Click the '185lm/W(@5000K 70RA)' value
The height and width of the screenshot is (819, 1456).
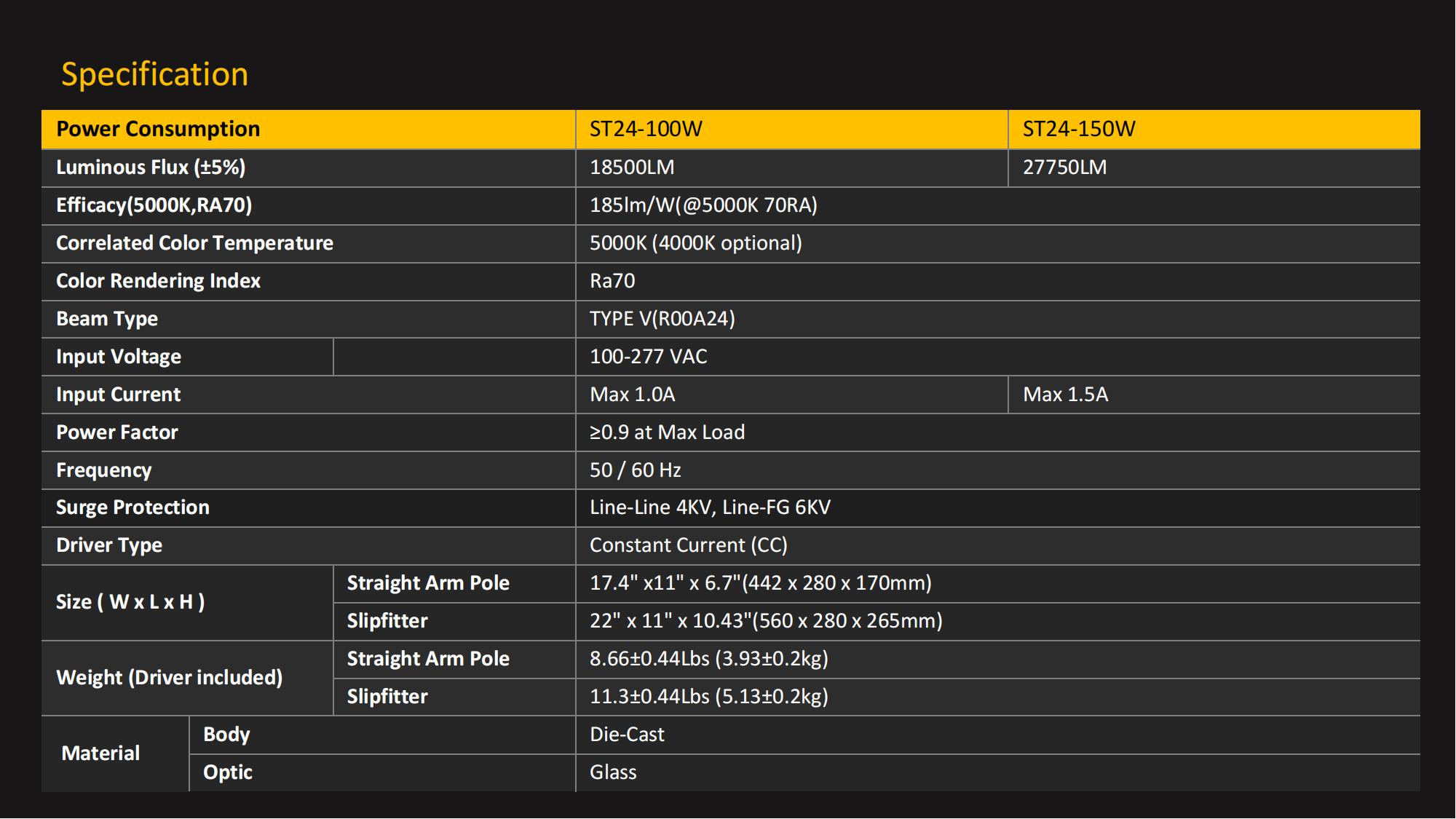(703, 205)
